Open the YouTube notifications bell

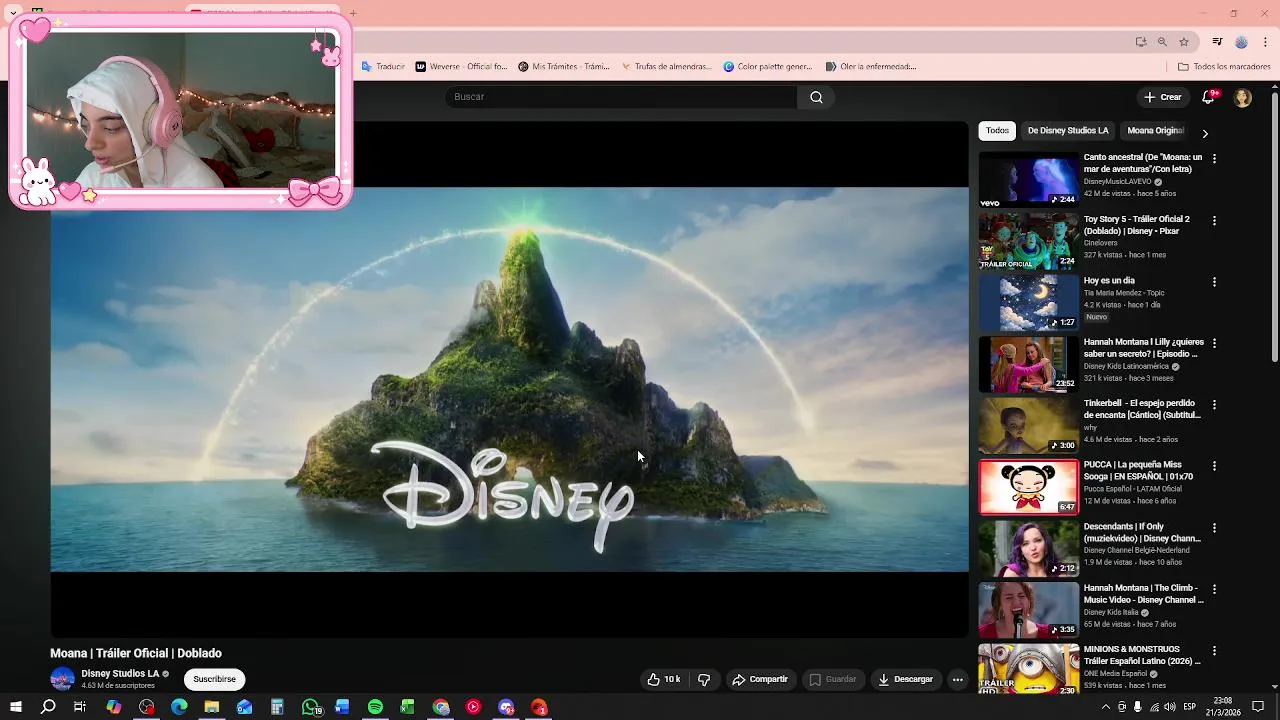(x=1209, y=97)
